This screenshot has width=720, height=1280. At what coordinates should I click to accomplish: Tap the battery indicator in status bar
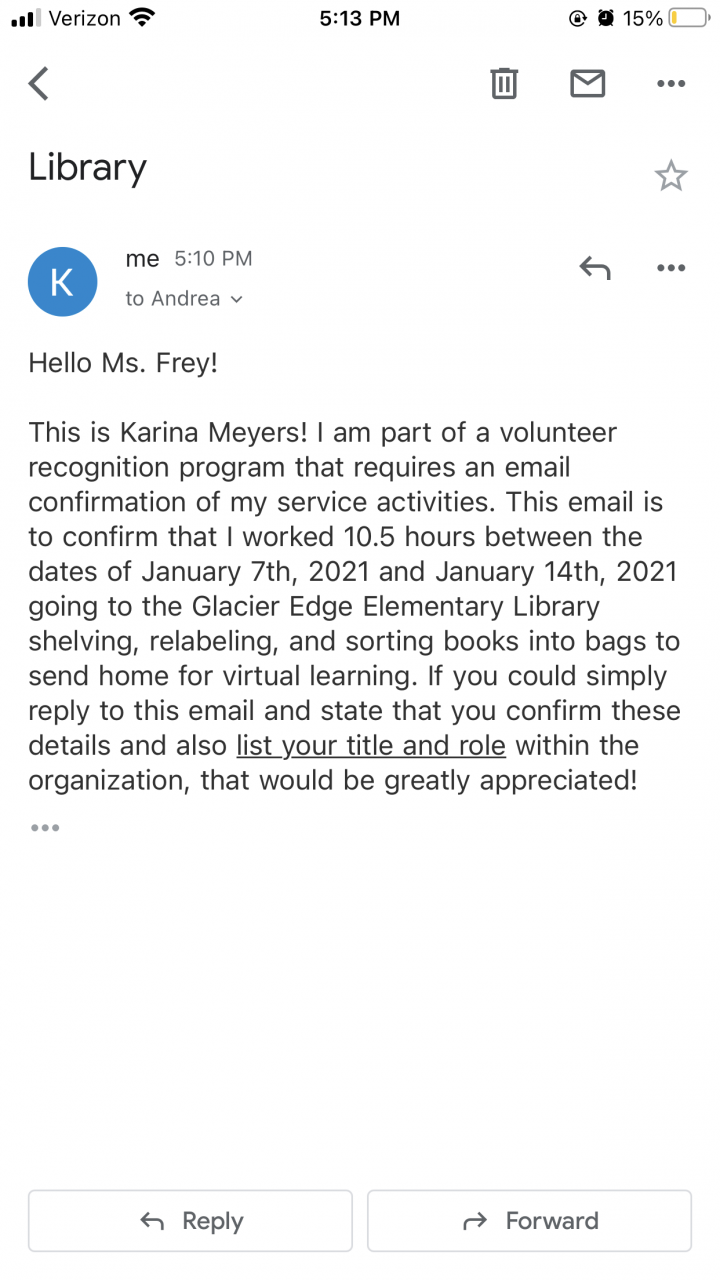[x=688, y=18]
